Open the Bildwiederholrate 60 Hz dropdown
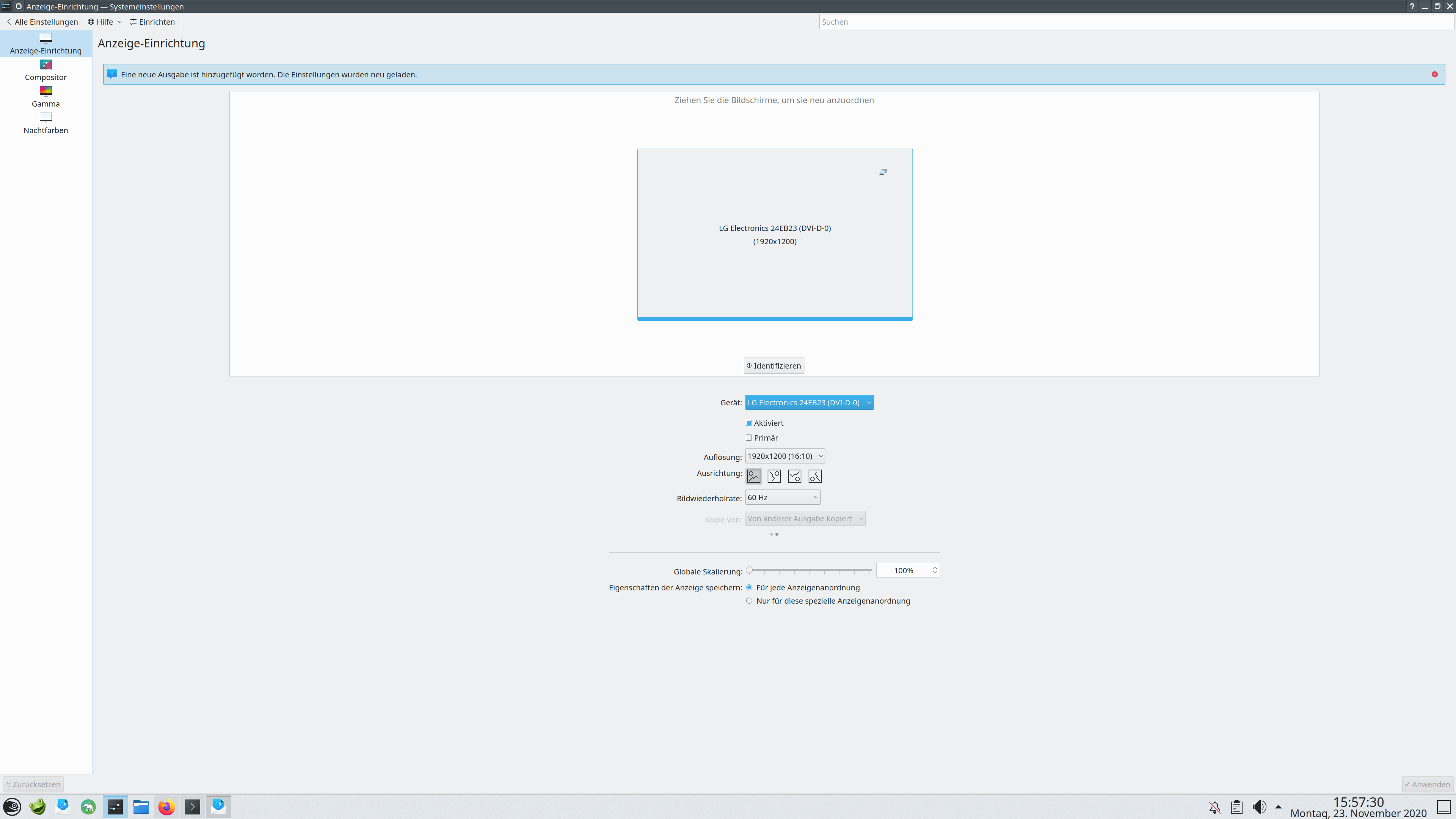This screenshot has height=819, width=1456. [783, 497]
